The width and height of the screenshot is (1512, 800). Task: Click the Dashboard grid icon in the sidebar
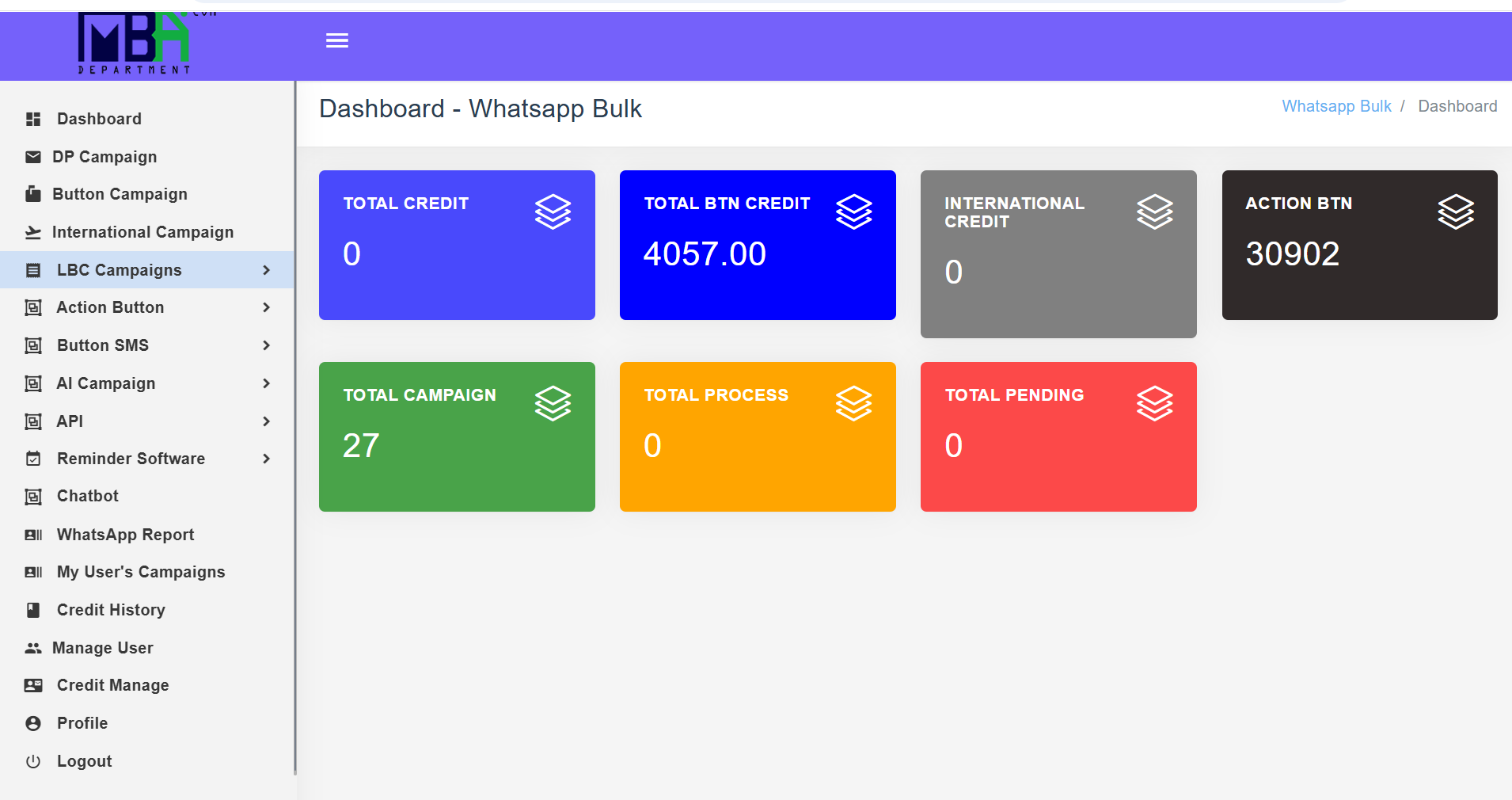33,119
